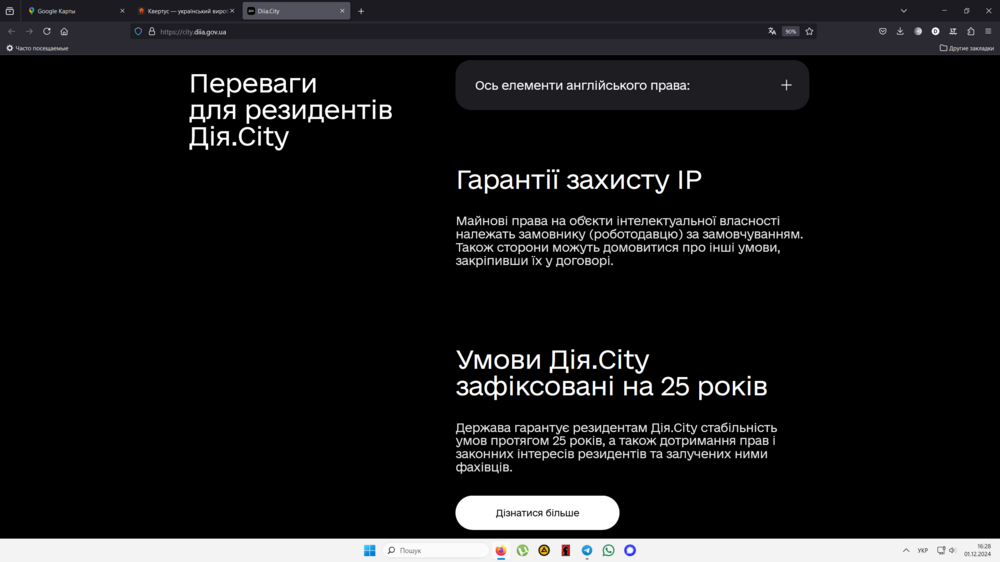Open the red chess knight app in taskbar
Image resolution: width=1000 pixels, height=562 pixels.
(x=566, y=551)
